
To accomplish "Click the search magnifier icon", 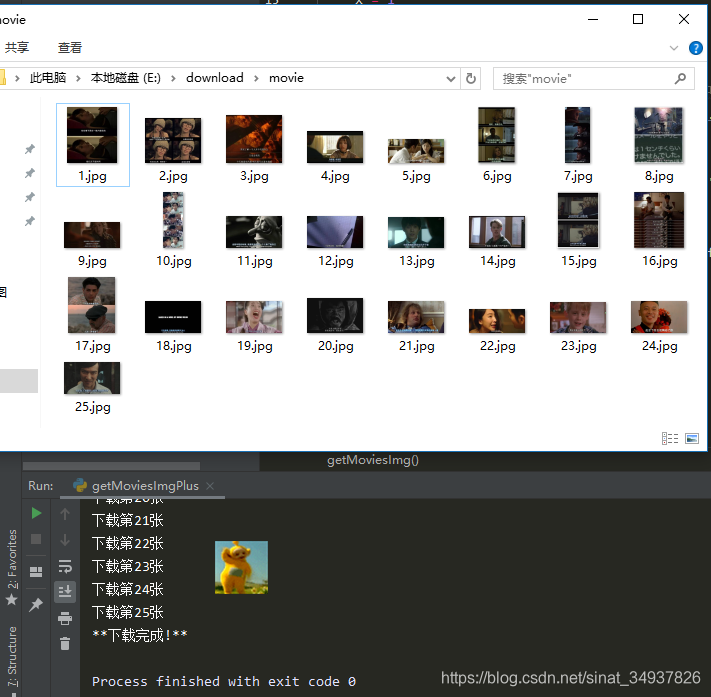I will (680, 78).
